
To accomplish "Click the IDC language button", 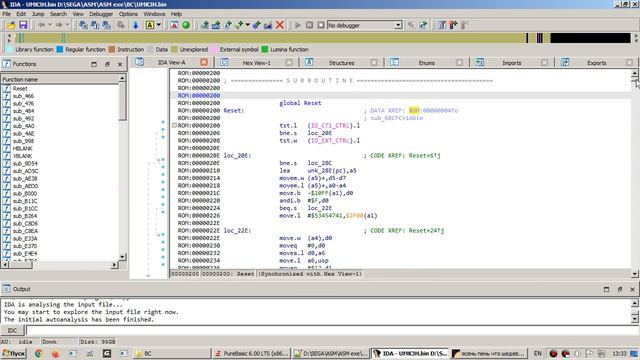I will tap(12, 330).
